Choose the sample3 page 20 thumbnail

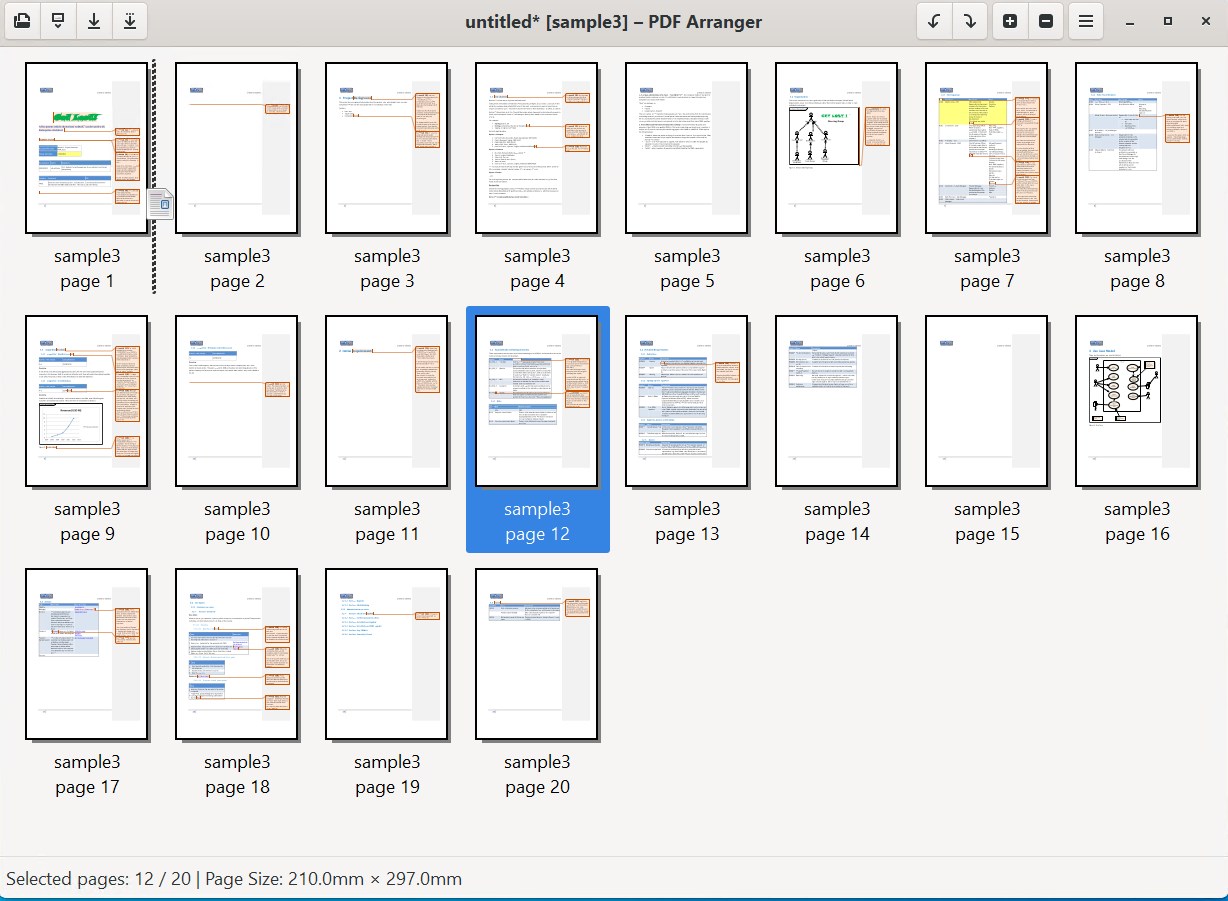click(537, 654)
